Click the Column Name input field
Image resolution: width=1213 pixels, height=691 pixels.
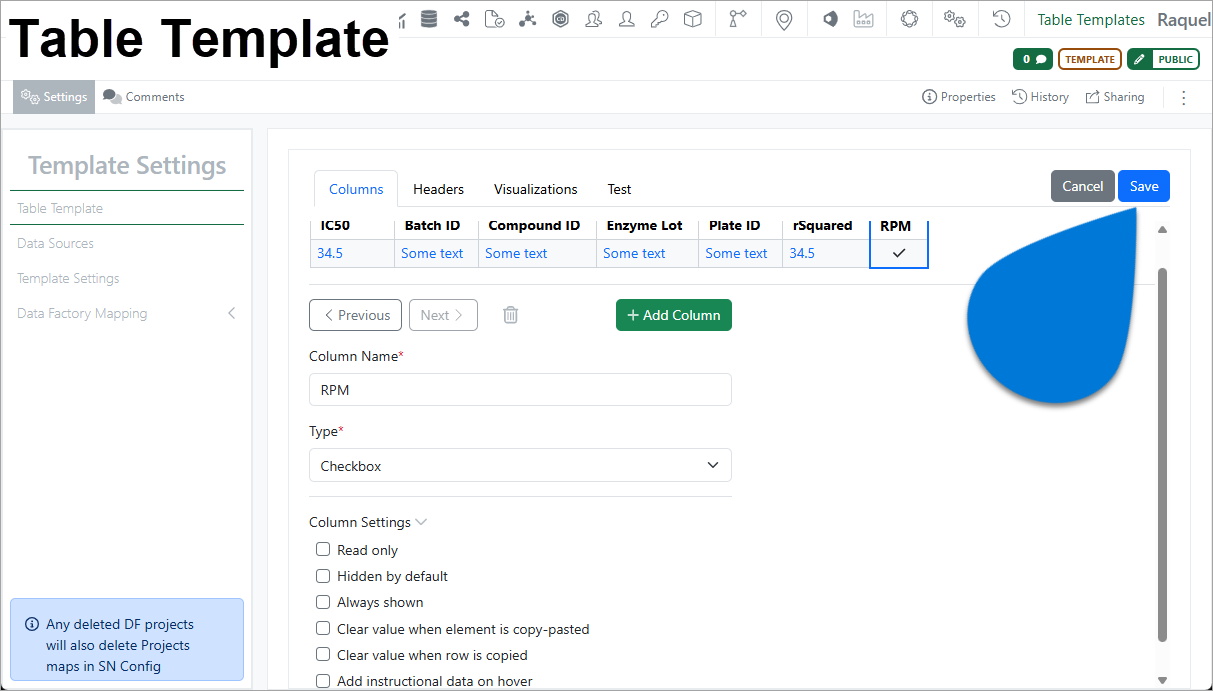(x=520, y=390)
